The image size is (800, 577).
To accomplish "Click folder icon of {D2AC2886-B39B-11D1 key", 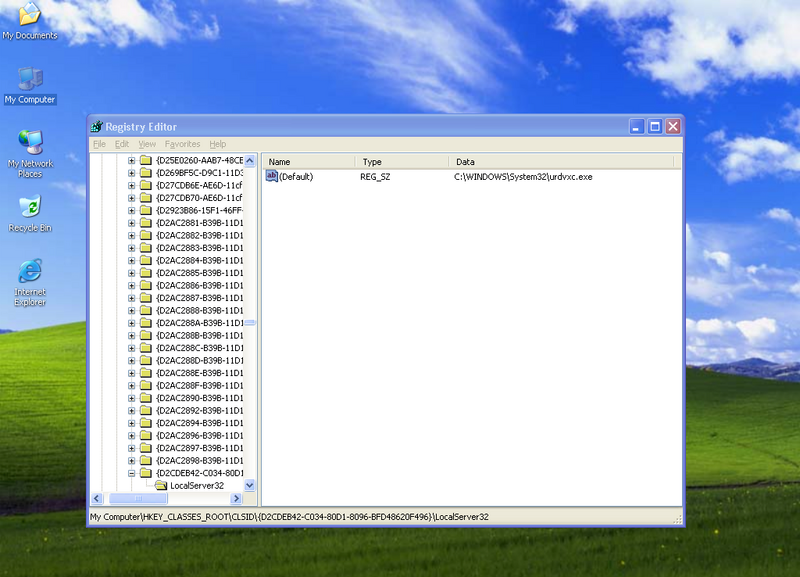I will pyautogui.click(x=146, y=285).
